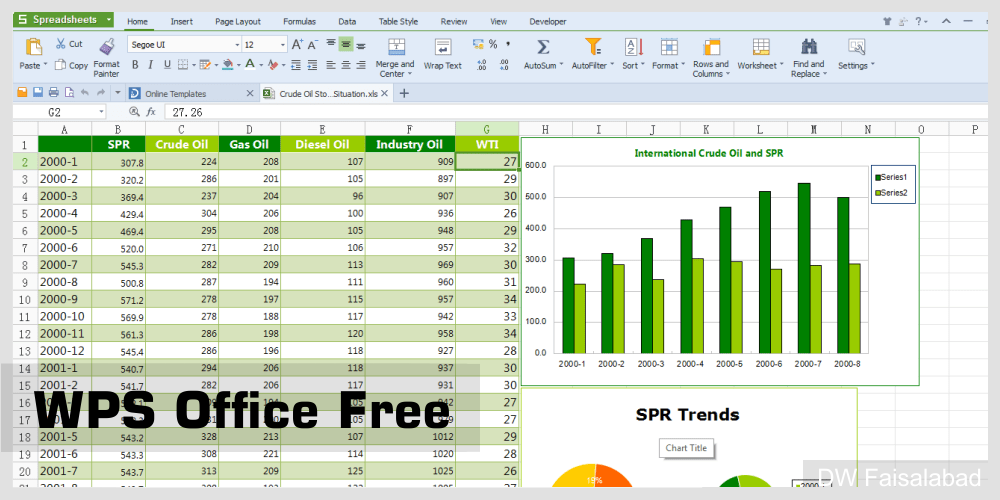
Task: Switch to the Page Layout tab
Action: (238, 22)
